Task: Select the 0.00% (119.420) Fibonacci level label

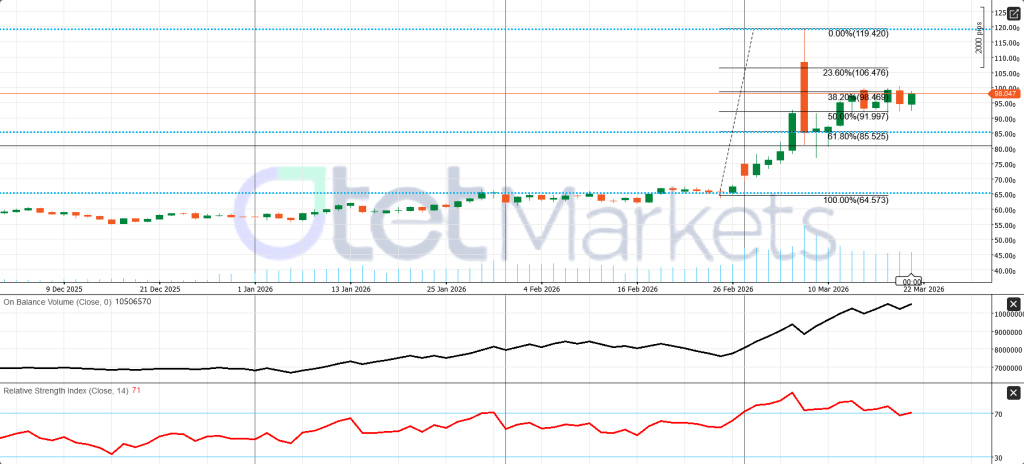Action: 859,33
